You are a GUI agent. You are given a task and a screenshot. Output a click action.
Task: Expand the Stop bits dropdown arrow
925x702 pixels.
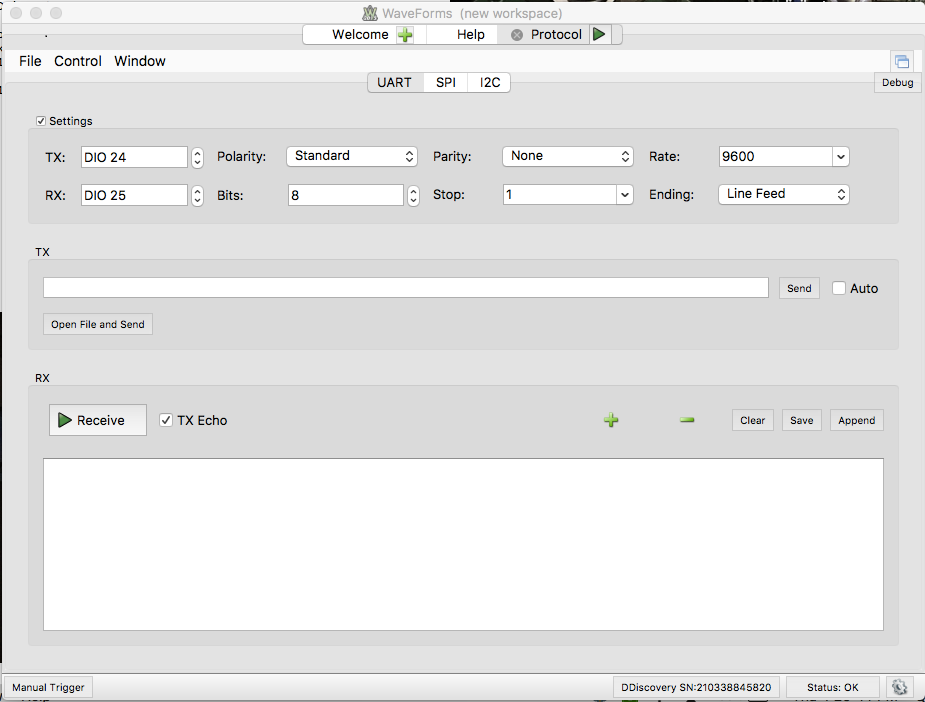point(625,195)
